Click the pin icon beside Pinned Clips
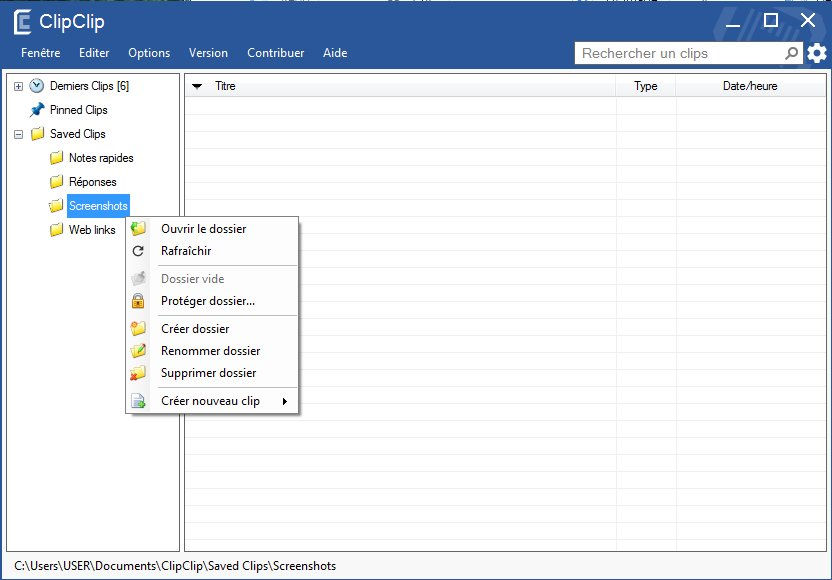 pos(37,110)
